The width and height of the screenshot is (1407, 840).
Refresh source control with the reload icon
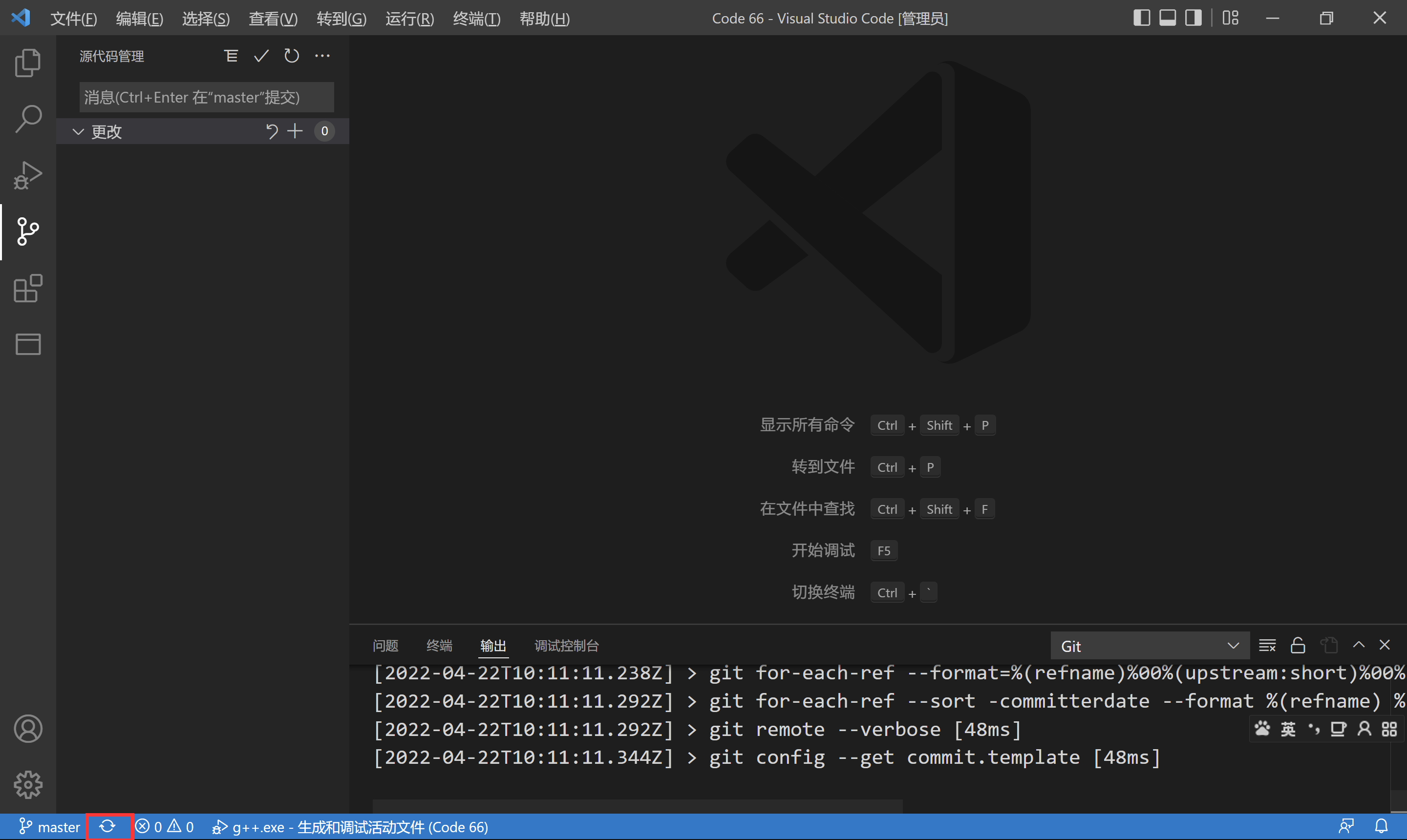tap(292, 56)
